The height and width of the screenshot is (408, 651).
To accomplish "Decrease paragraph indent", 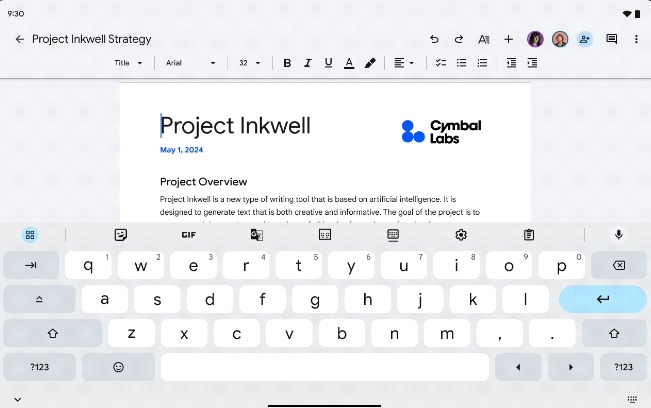I will coord(511,63).
